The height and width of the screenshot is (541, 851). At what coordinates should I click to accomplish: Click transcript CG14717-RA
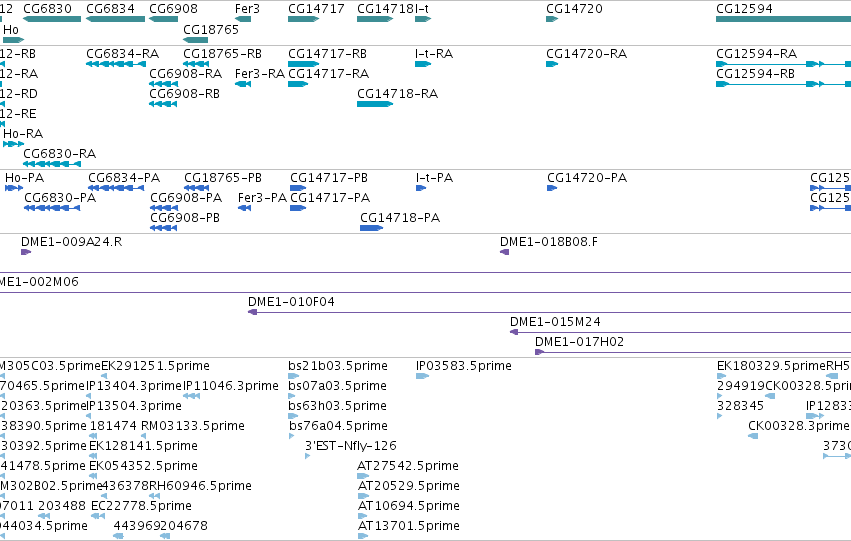click(x=298, y=84)
